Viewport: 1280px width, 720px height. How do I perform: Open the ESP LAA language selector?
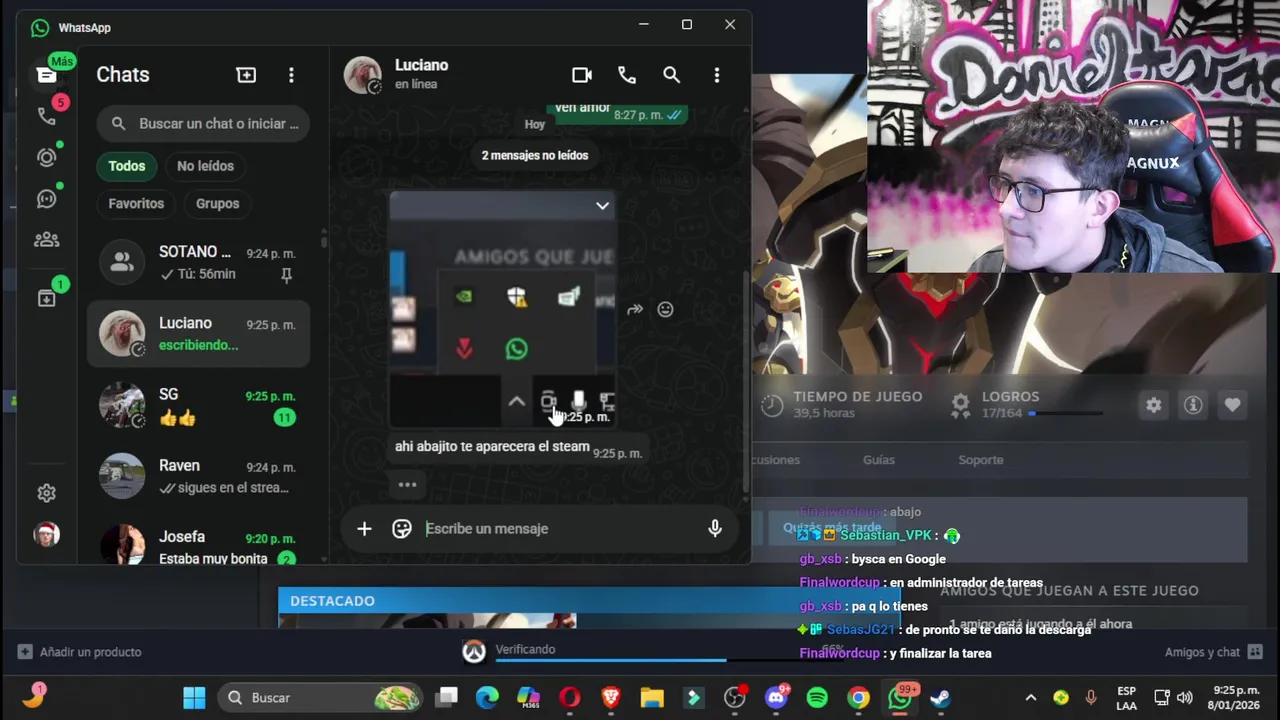click(1126, 698)
